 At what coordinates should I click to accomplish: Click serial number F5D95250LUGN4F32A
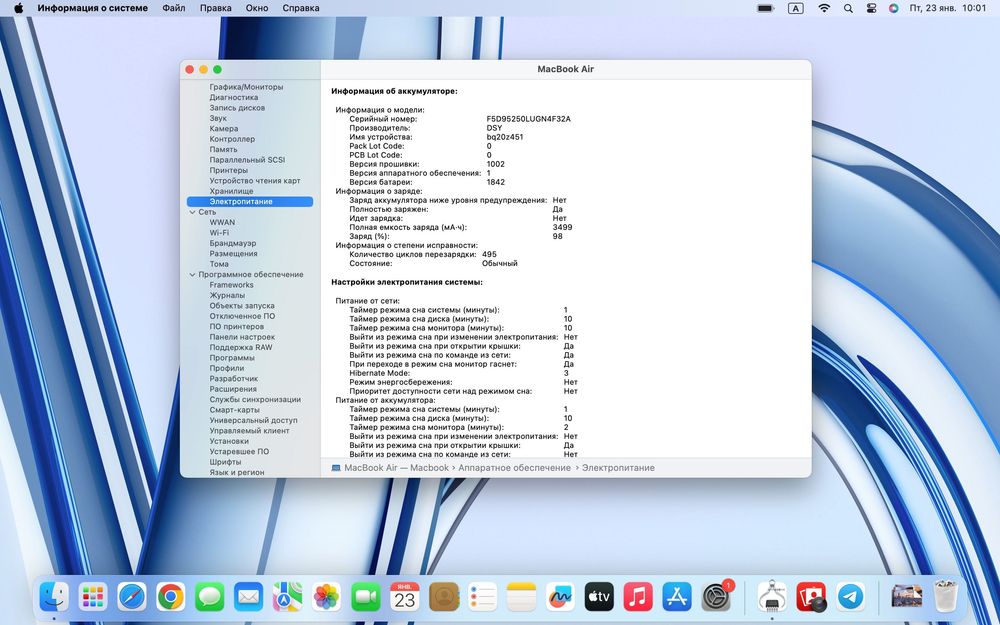click(528, 119)
